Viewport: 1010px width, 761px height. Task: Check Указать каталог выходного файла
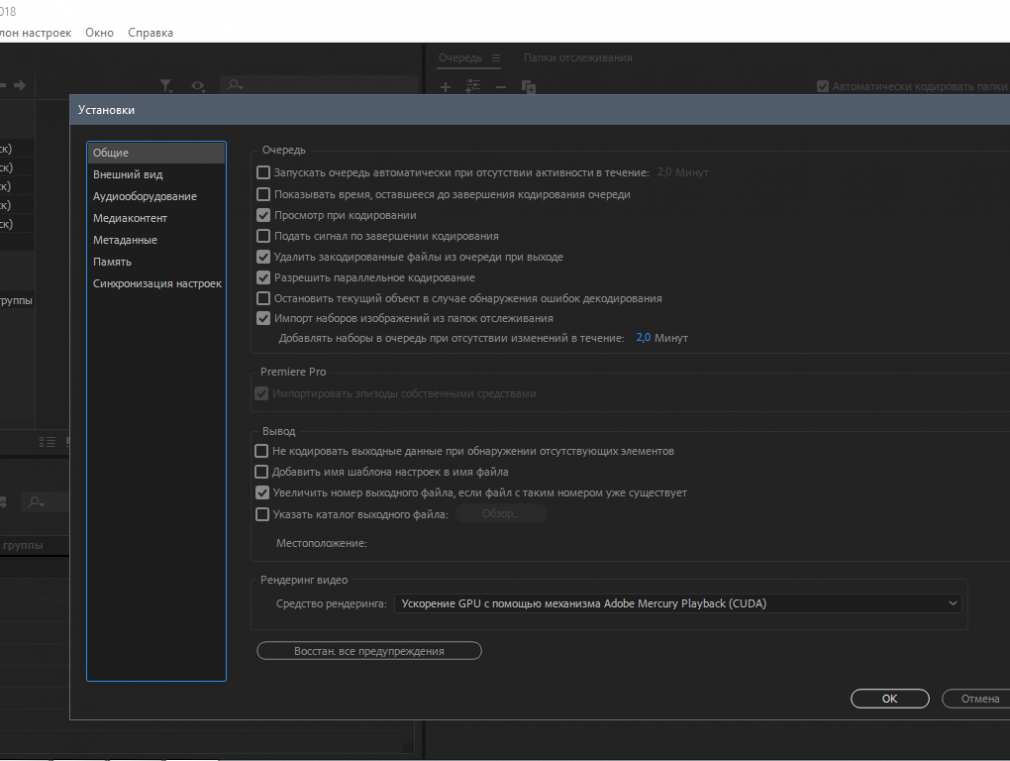[262, 514]
